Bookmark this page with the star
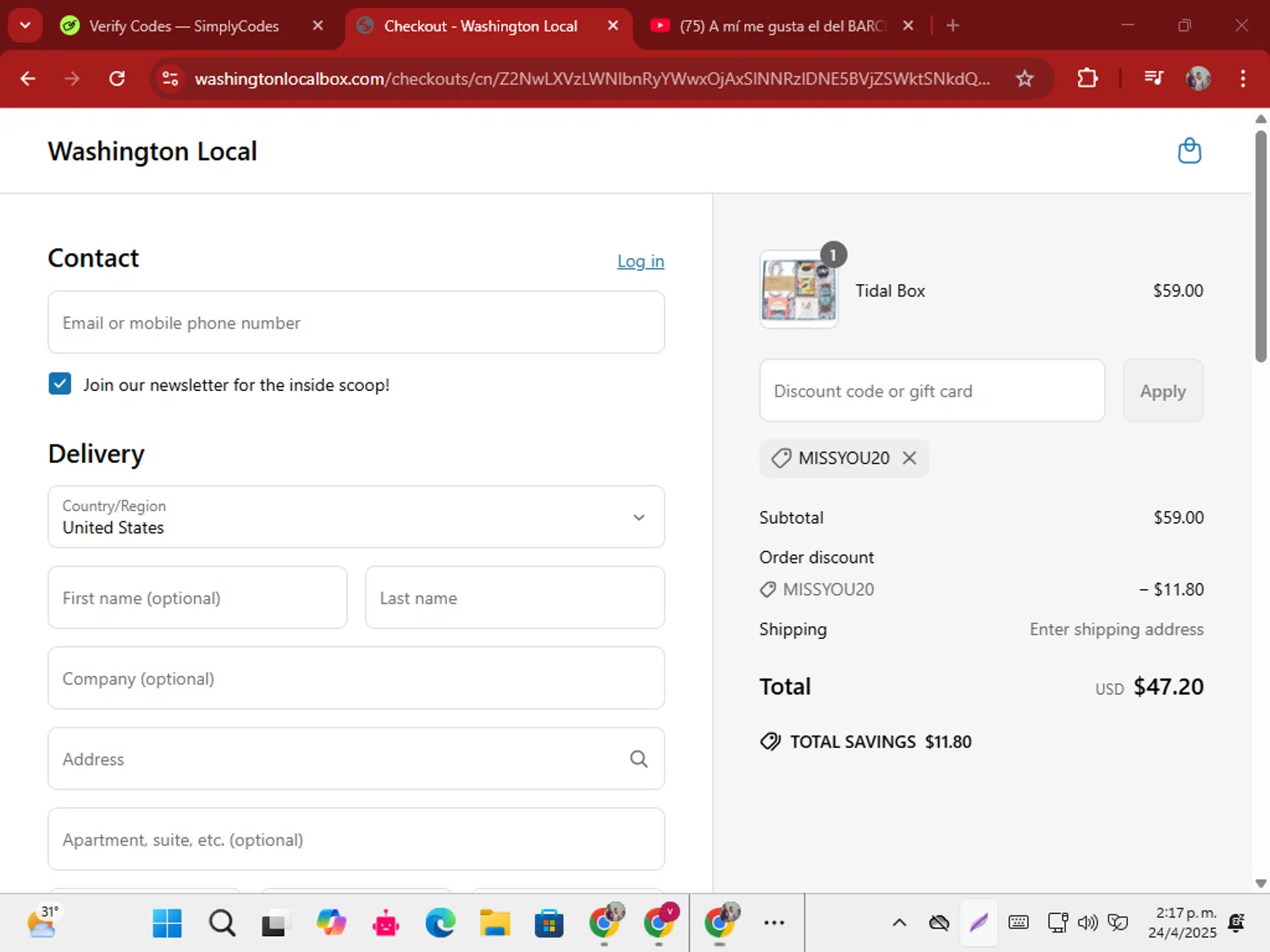This screenshot has height=952, width=1270. click(1024, 79)
